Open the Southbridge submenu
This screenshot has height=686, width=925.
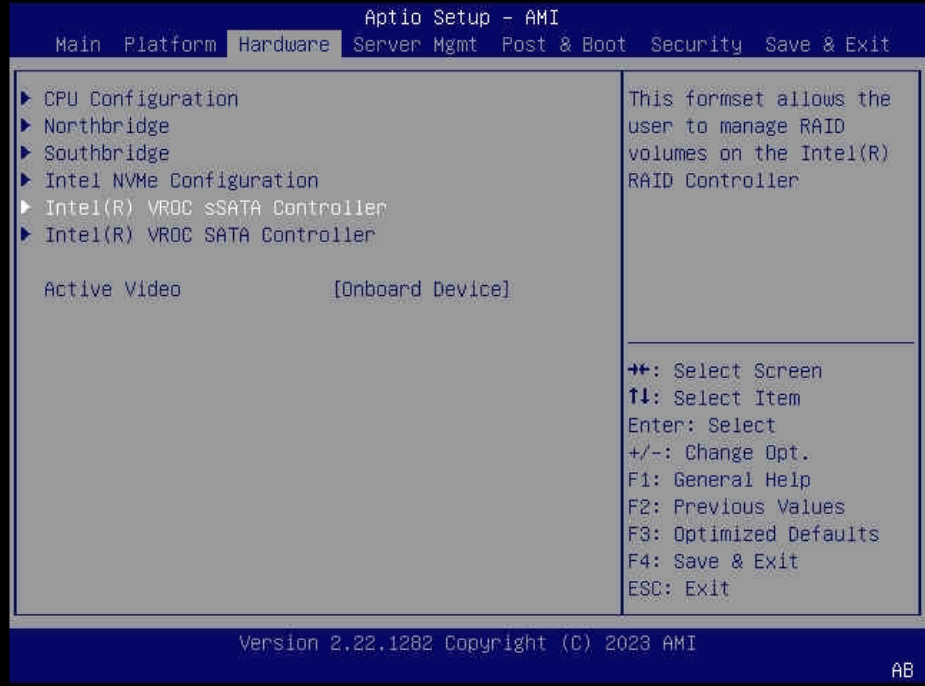click(107, 153)
